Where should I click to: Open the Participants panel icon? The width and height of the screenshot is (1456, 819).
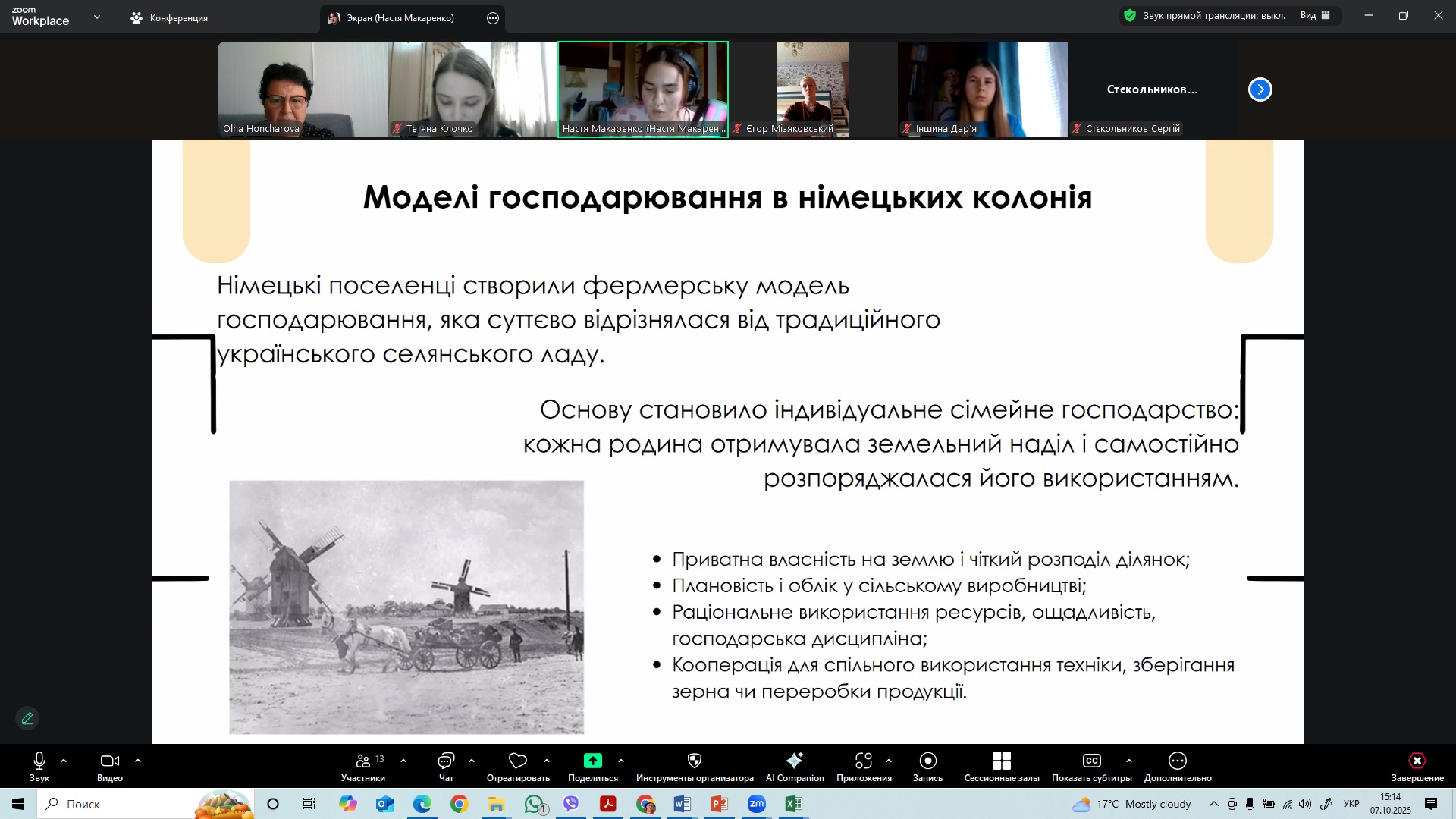(363, 761)
